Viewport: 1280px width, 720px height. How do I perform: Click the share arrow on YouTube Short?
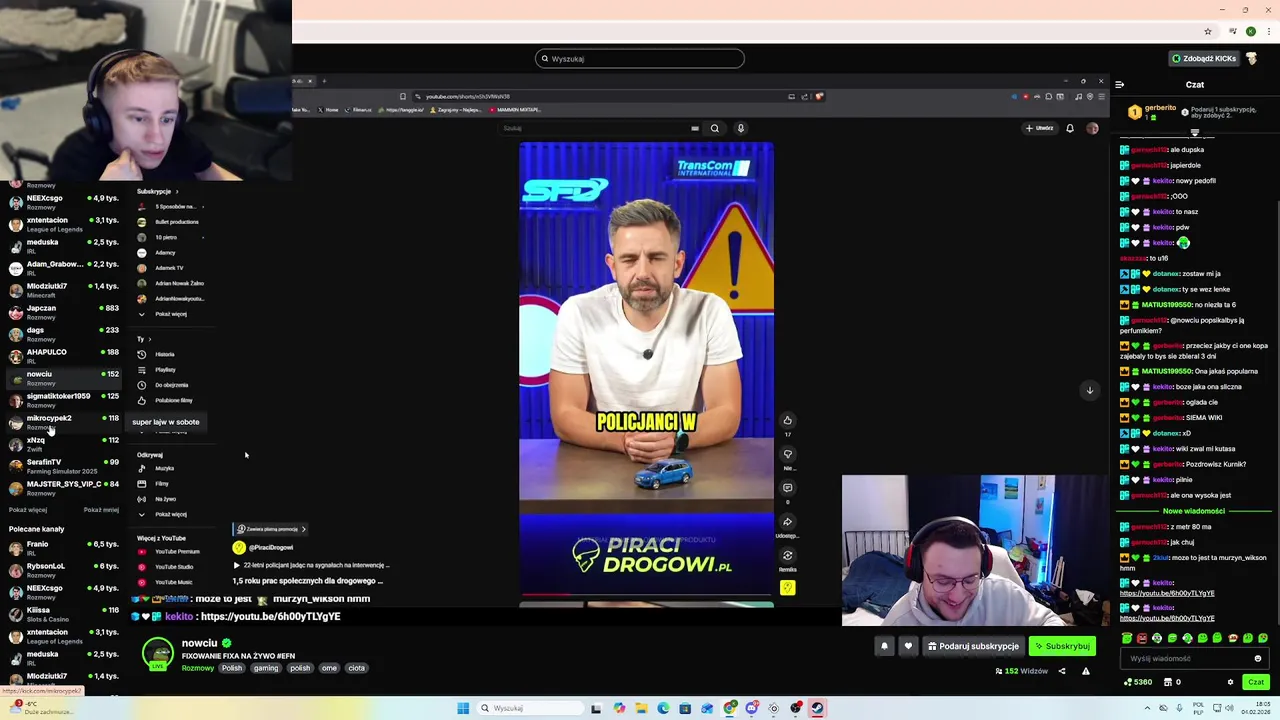point(788,522)
